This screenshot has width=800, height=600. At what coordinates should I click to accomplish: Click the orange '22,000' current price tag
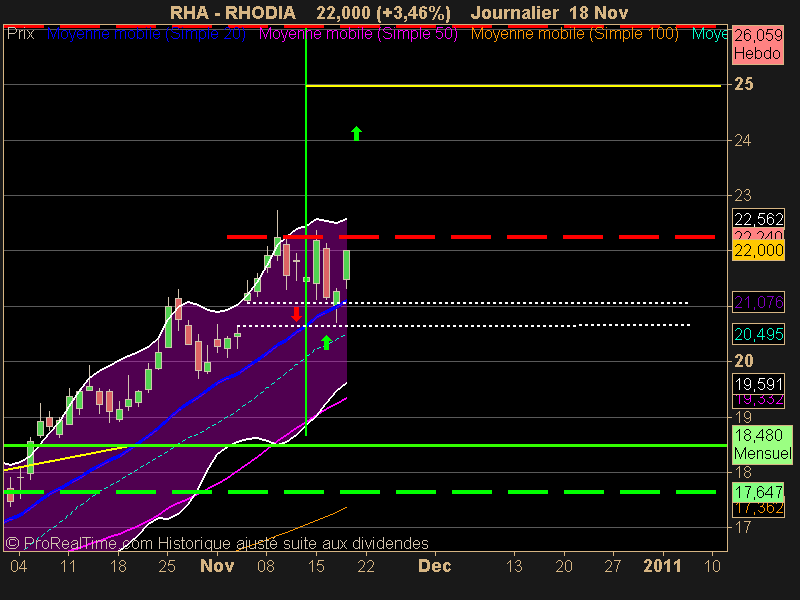pos(758,251)
